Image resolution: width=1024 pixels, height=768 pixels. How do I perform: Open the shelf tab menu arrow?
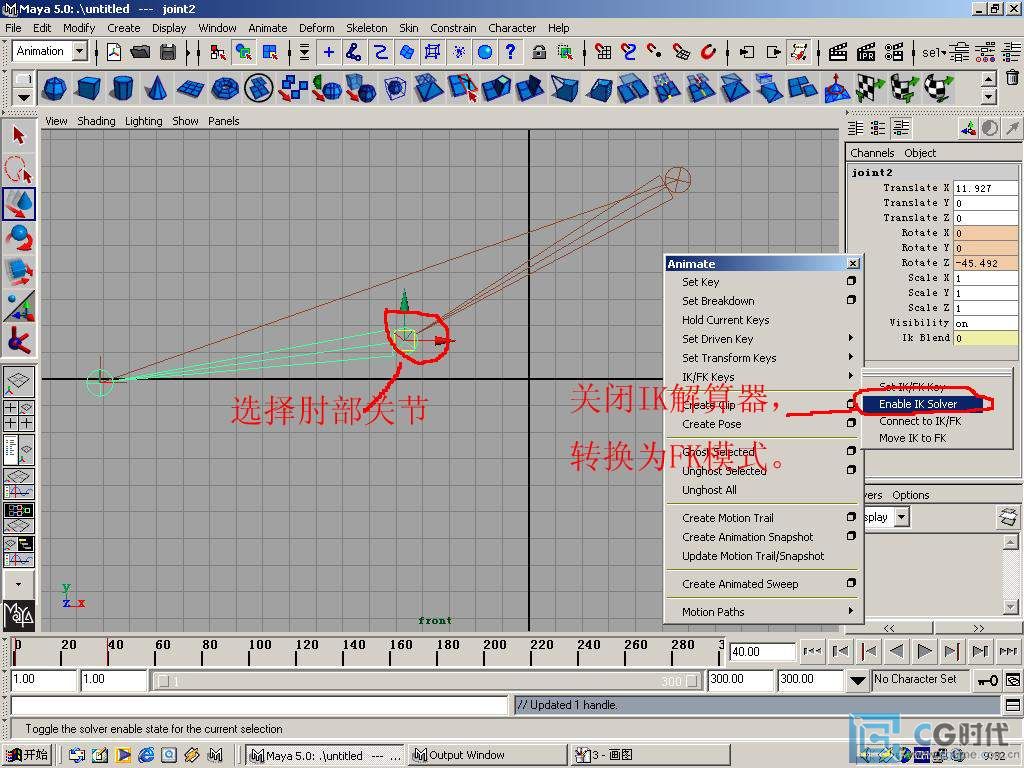[x=23, y=98]
